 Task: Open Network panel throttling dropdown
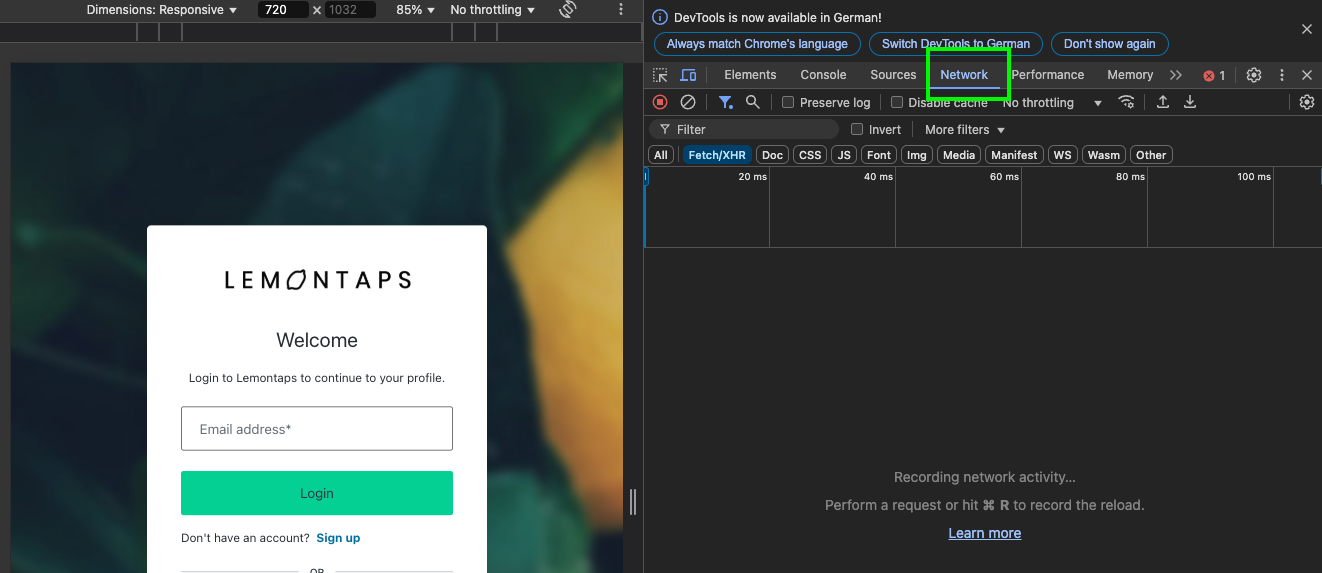click(x=1053, y=102)
